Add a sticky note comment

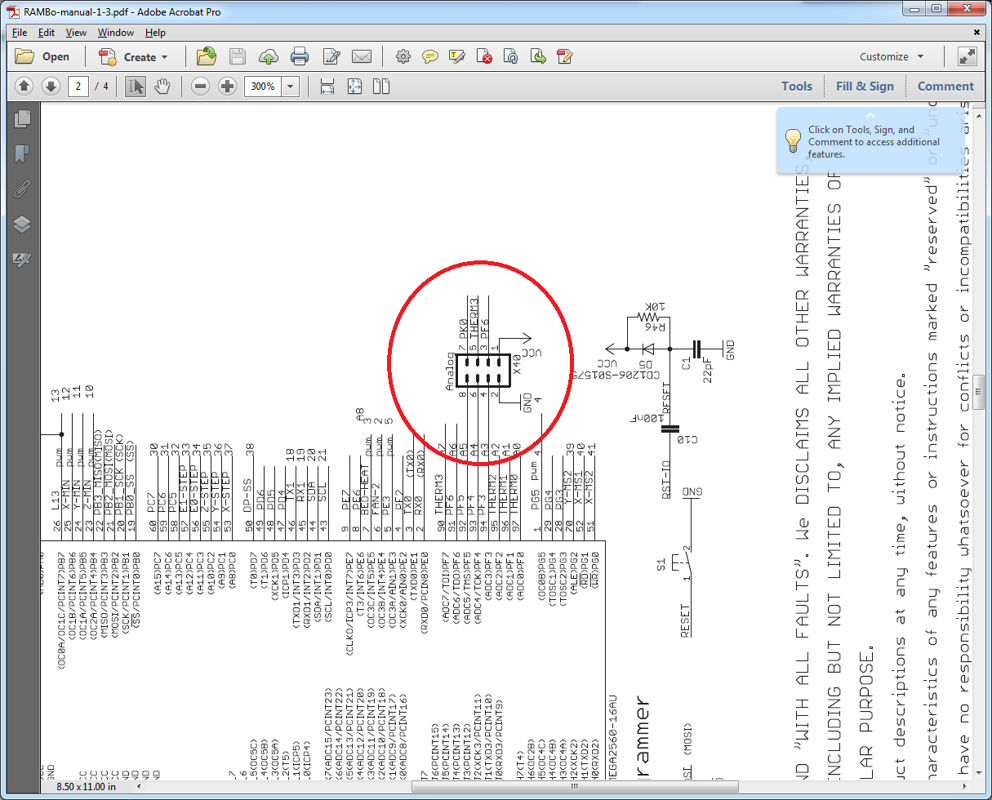[430, 56]
